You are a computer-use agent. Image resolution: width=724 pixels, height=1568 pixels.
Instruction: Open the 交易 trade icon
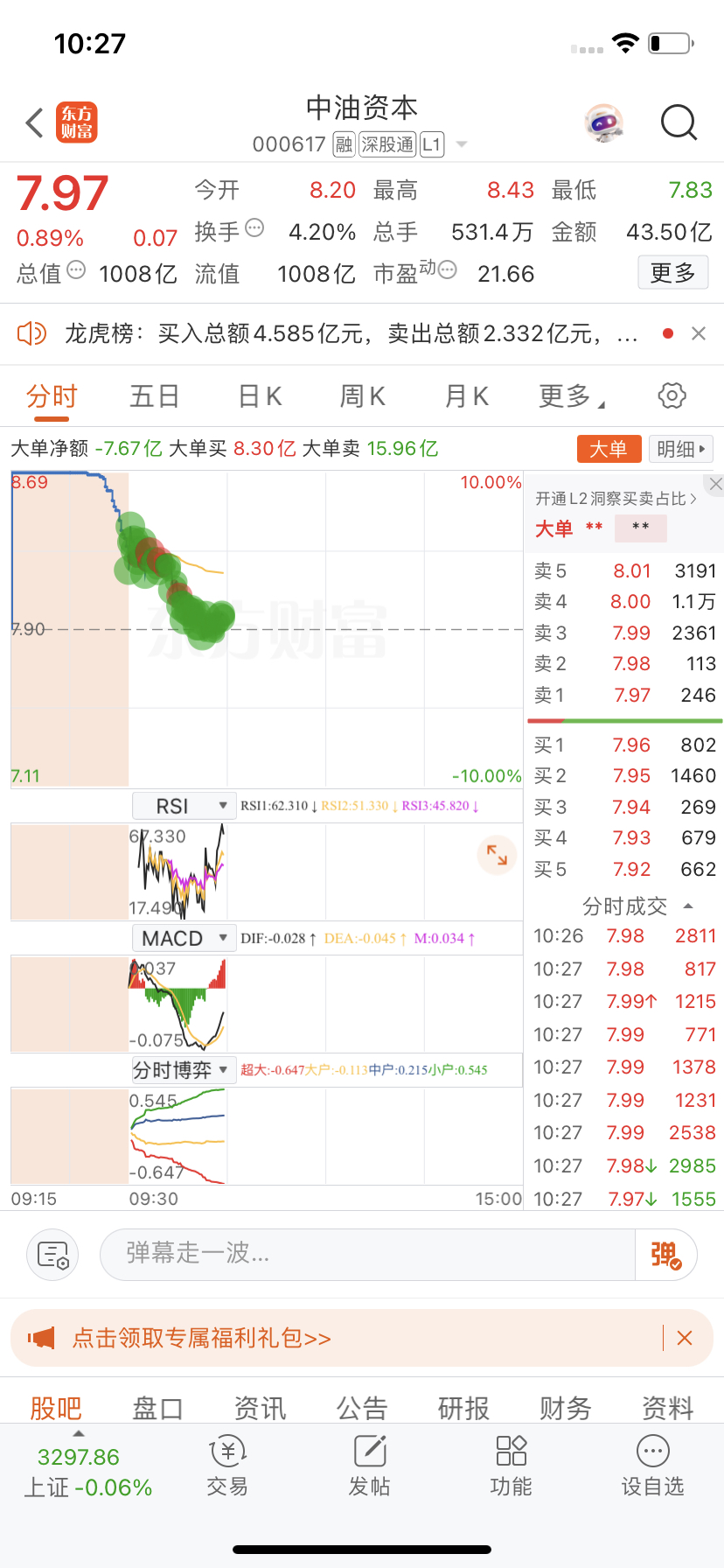(227, 1466)
